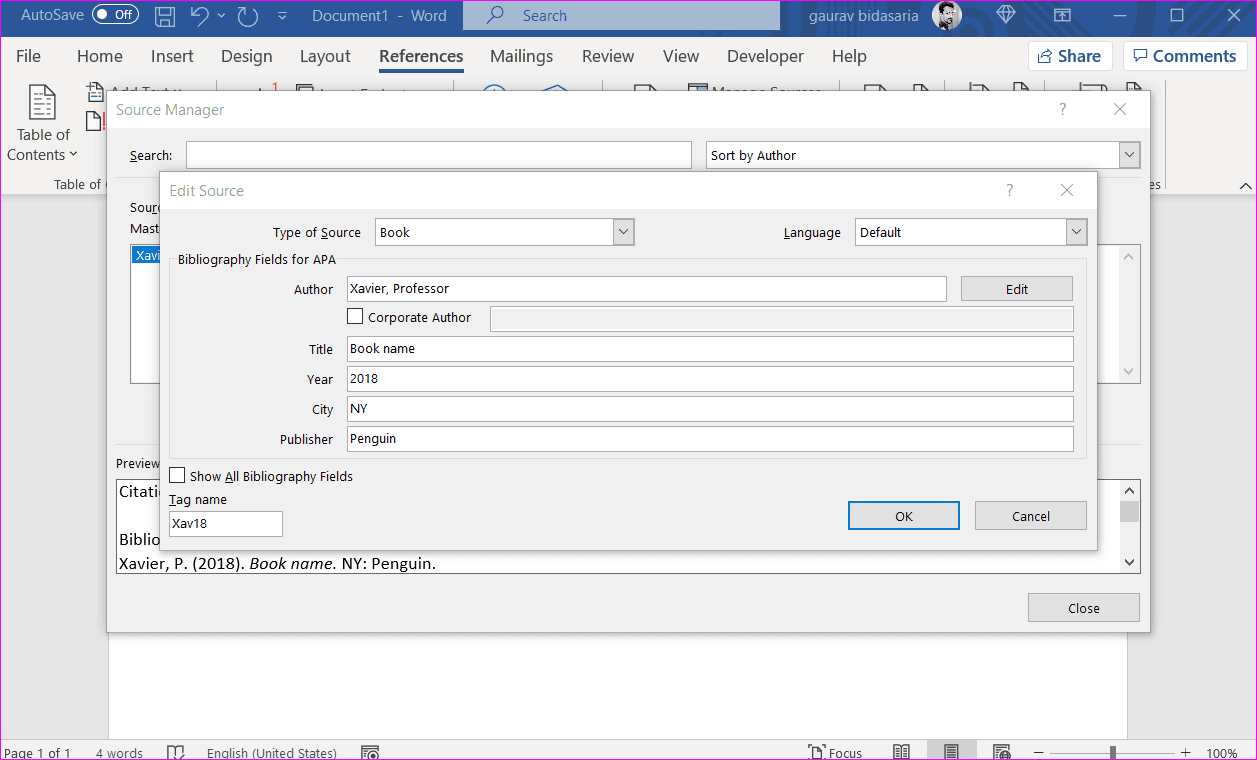Check the Corporate Author checkbox

(355, 317)
